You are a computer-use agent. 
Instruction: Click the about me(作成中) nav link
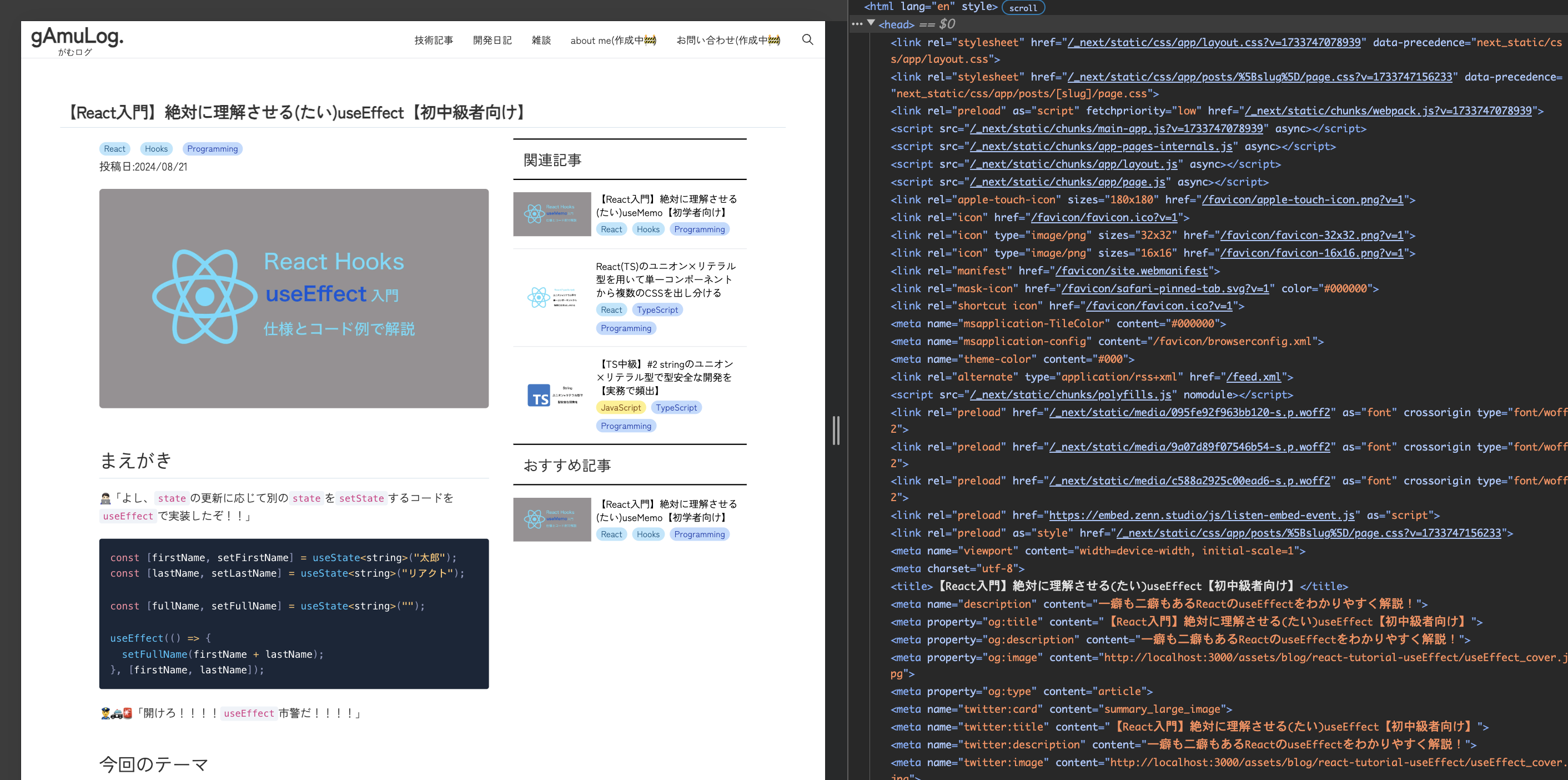coord(613,40)
